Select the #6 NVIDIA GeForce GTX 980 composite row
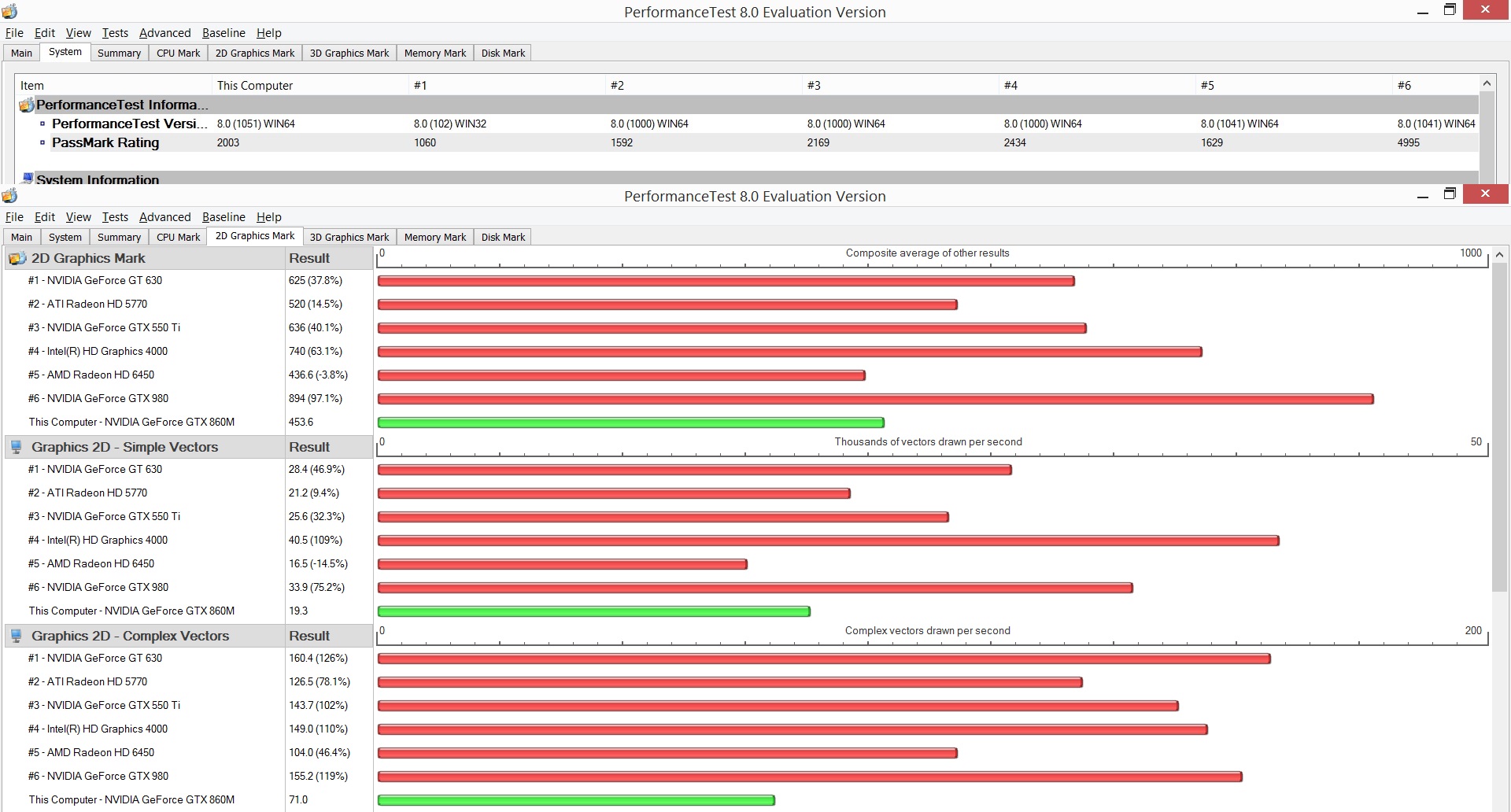 point(187,398)
